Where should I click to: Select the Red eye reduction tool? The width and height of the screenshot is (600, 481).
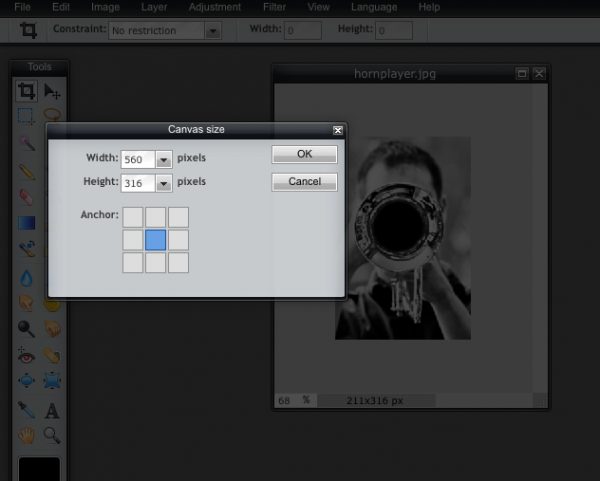[x=27, y=356]
